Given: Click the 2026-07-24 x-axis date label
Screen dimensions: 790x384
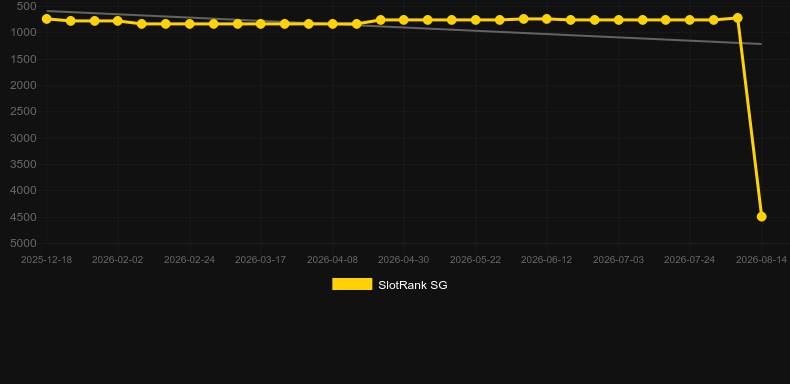Looking at the screenshot, I should pyautogui.click(x=690, y=260).
